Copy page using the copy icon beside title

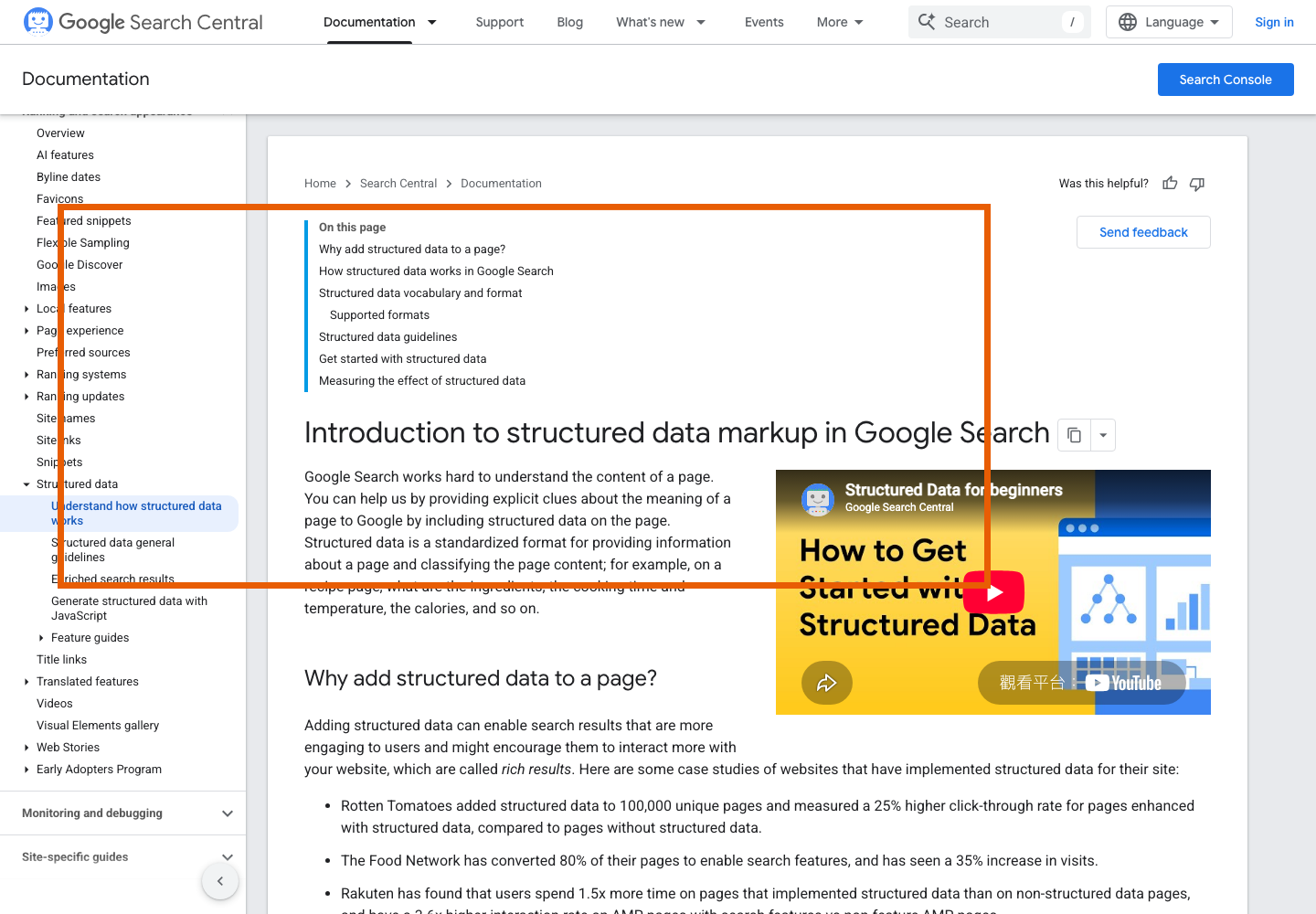(1075, 435)
